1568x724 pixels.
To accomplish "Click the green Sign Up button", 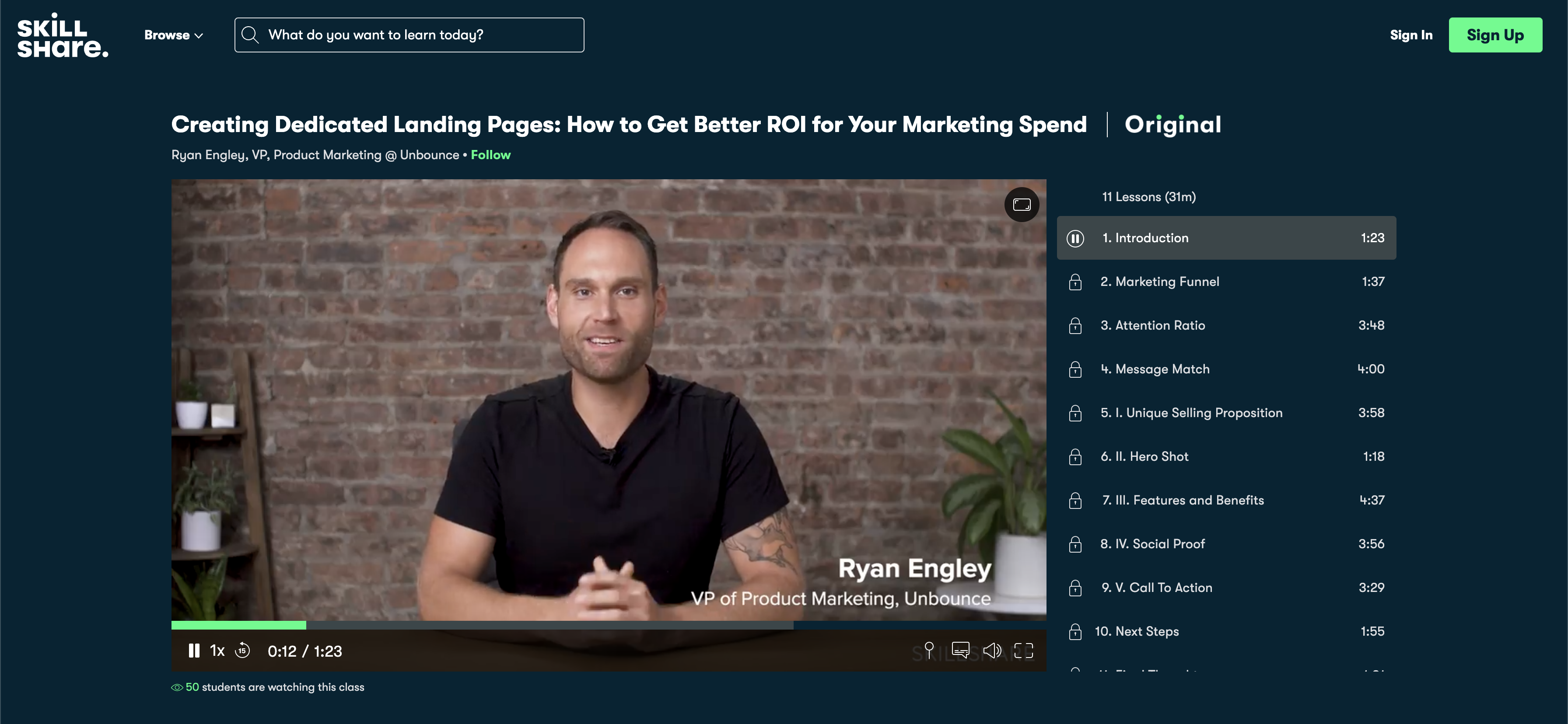I will click(1495, 35).
